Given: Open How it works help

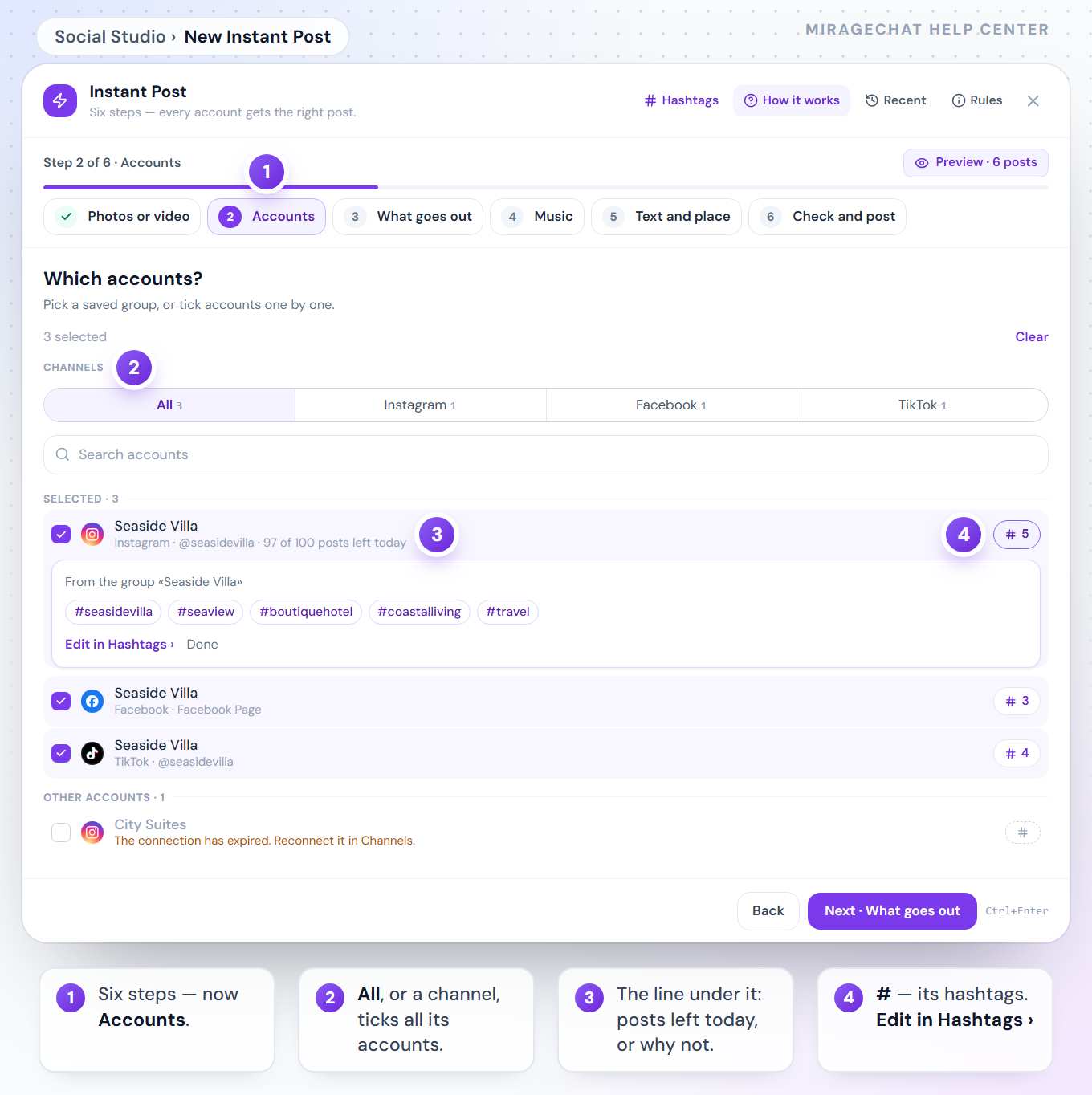Looking at the screenshot, I should pos(792,100).
